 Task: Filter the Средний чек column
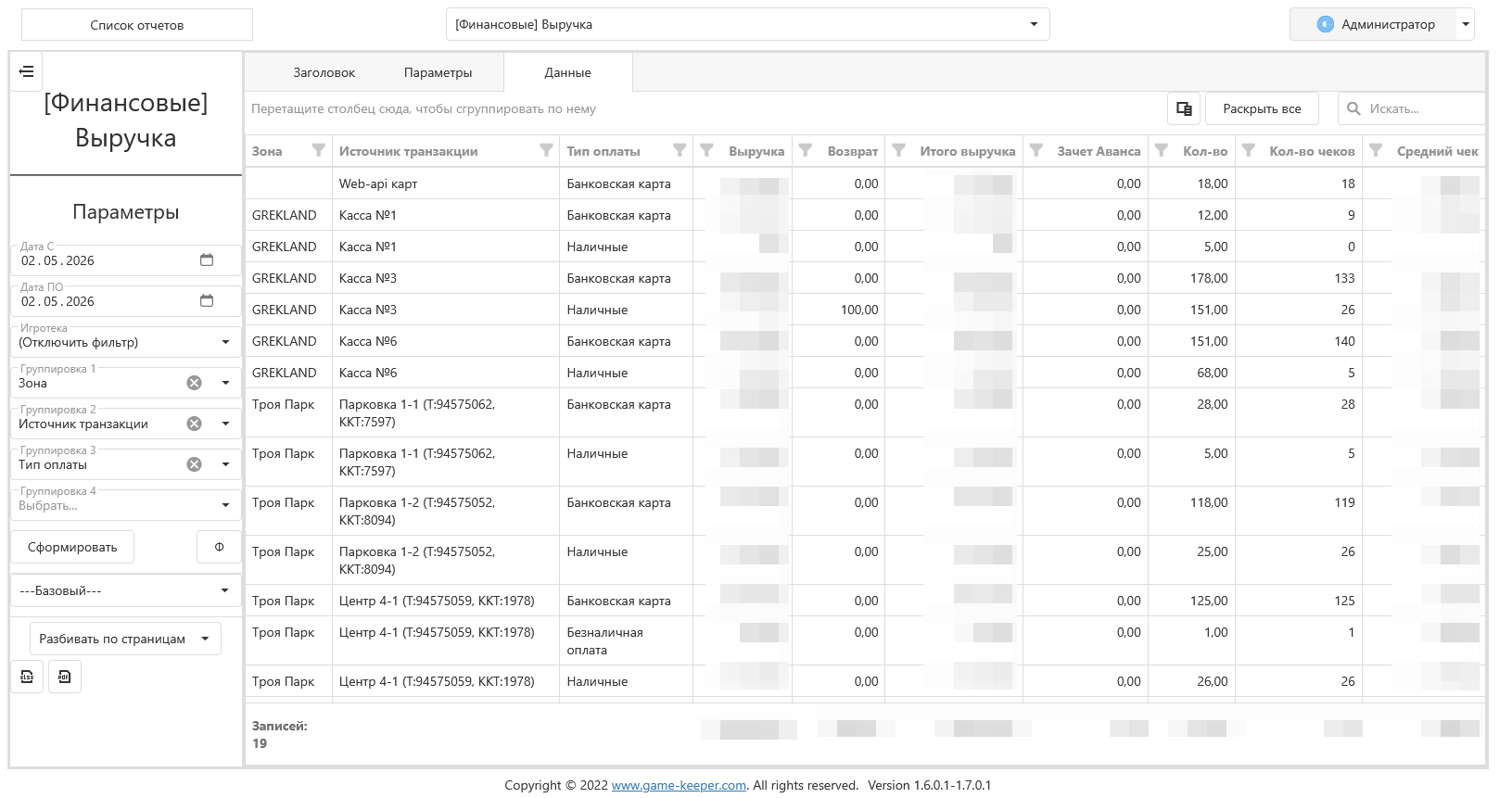click(x=1376, y=150)
